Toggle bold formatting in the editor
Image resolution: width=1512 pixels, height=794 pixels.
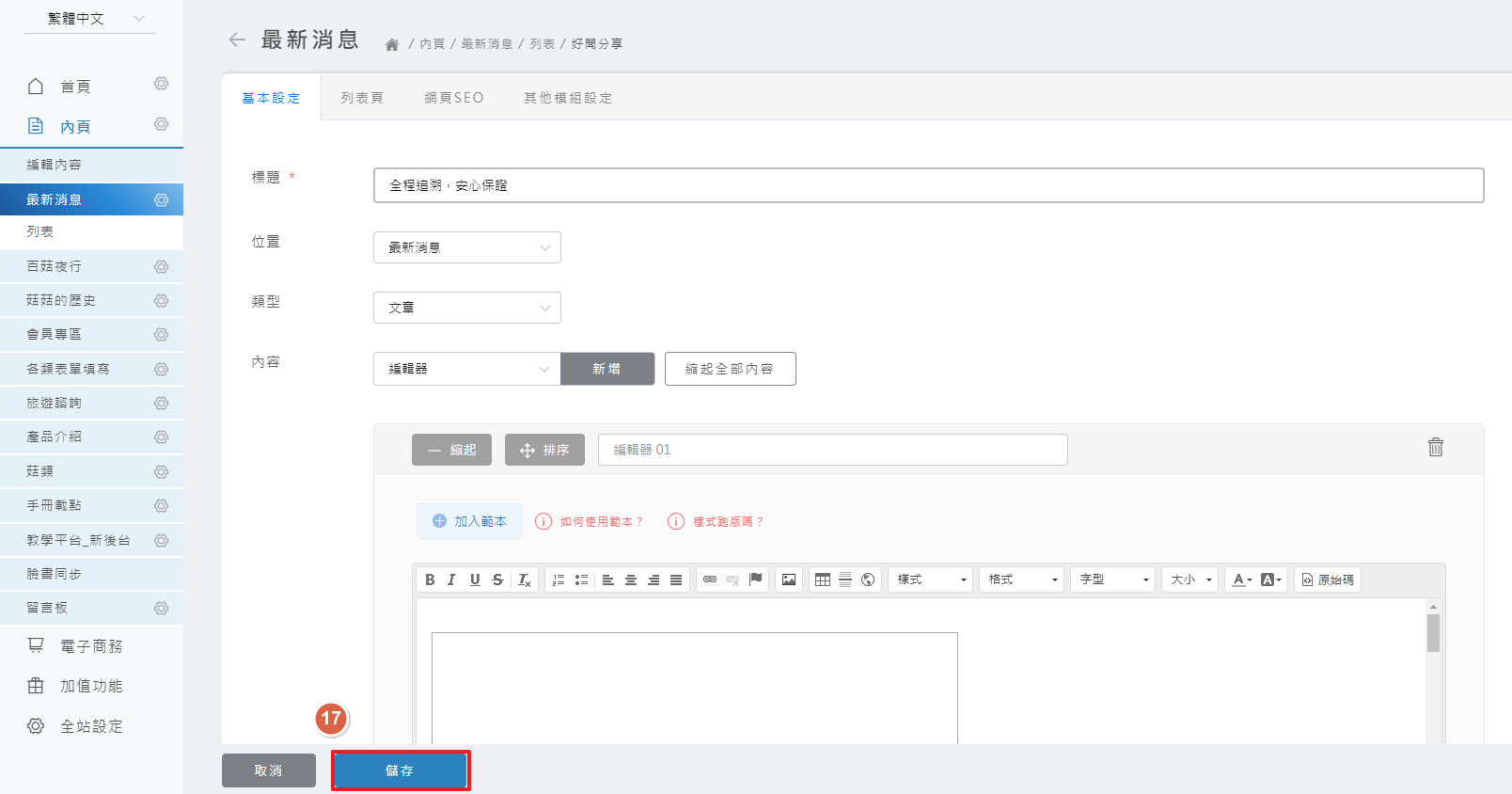pos(430,580)
